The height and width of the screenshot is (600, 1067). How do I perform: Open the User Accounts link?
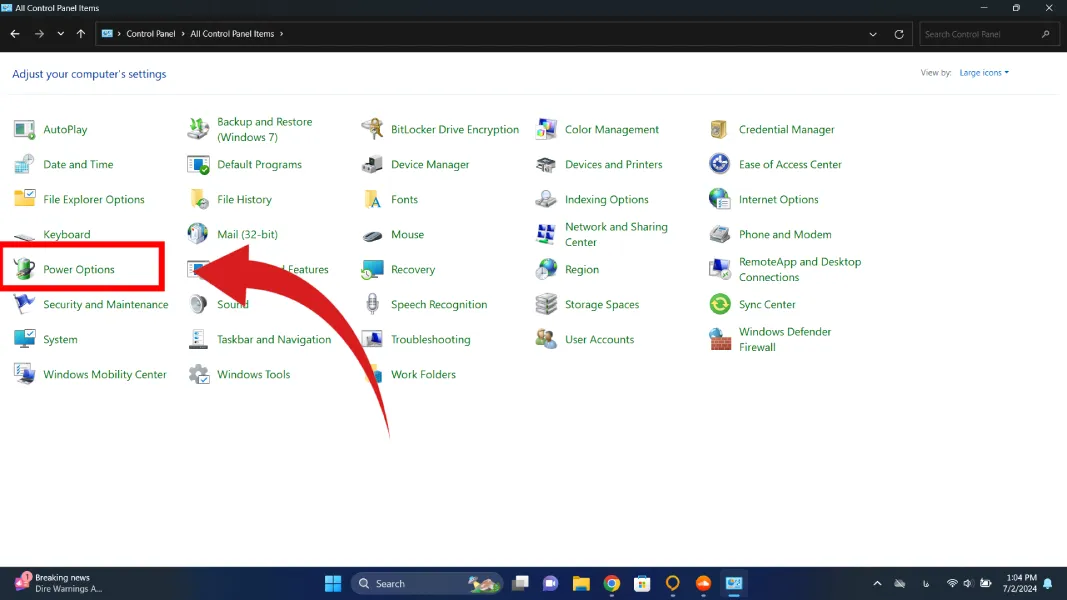click(x=599, y=339)
